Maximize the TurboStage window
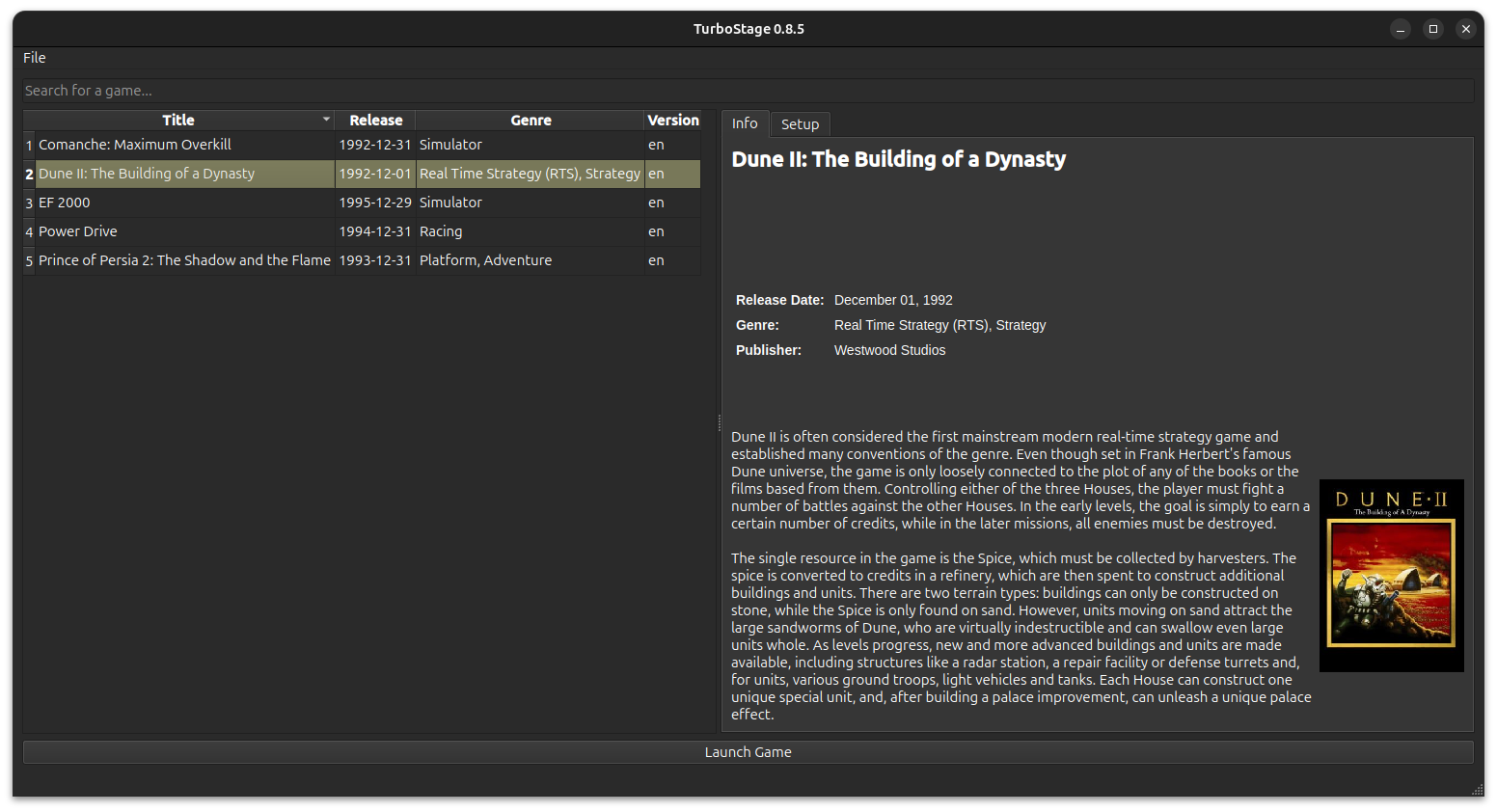Screen dimensions: 1497x812 pos(1433,29)
